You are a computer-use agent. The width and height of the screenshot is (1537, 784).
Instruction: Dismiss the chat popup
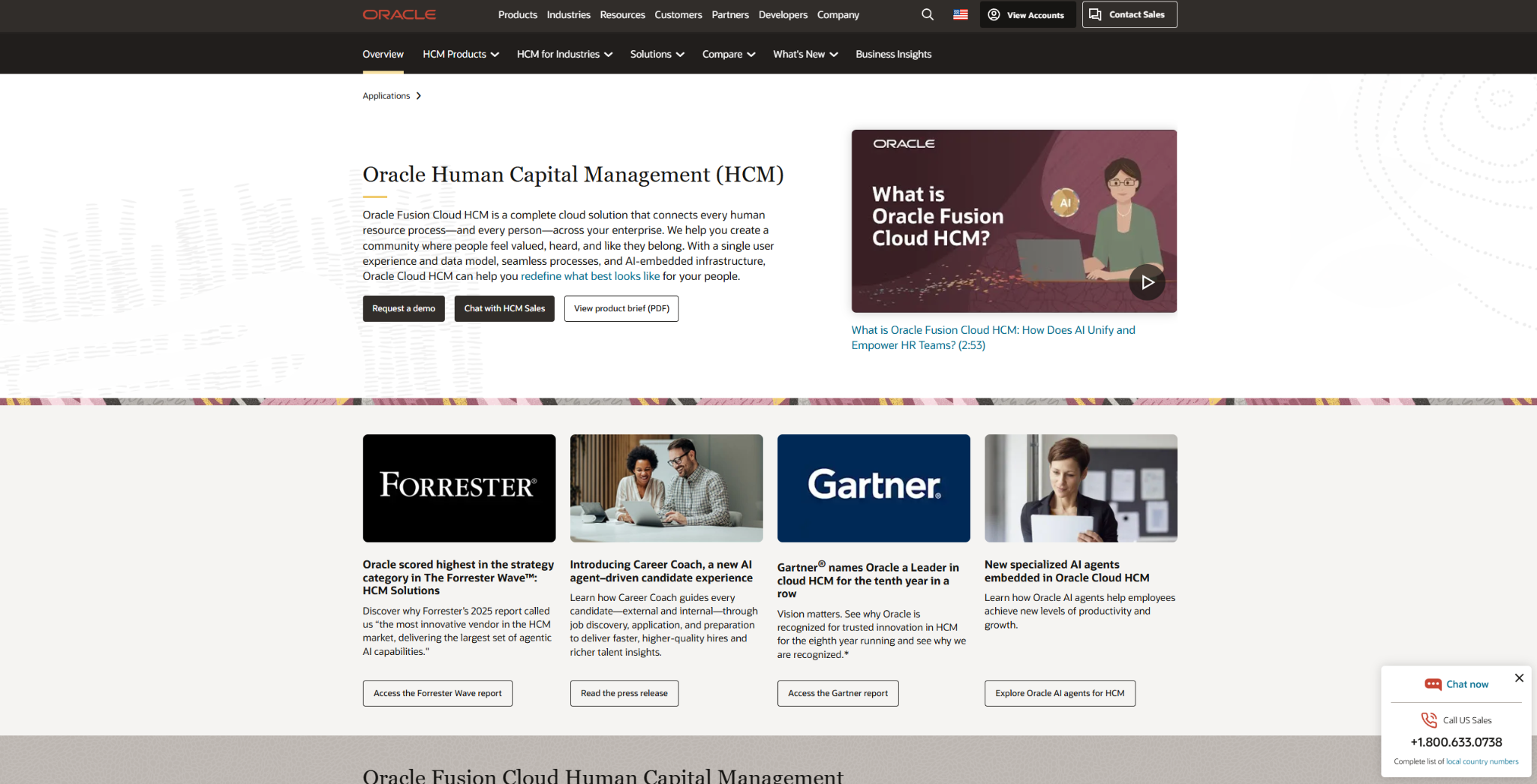click(1519, 678)
